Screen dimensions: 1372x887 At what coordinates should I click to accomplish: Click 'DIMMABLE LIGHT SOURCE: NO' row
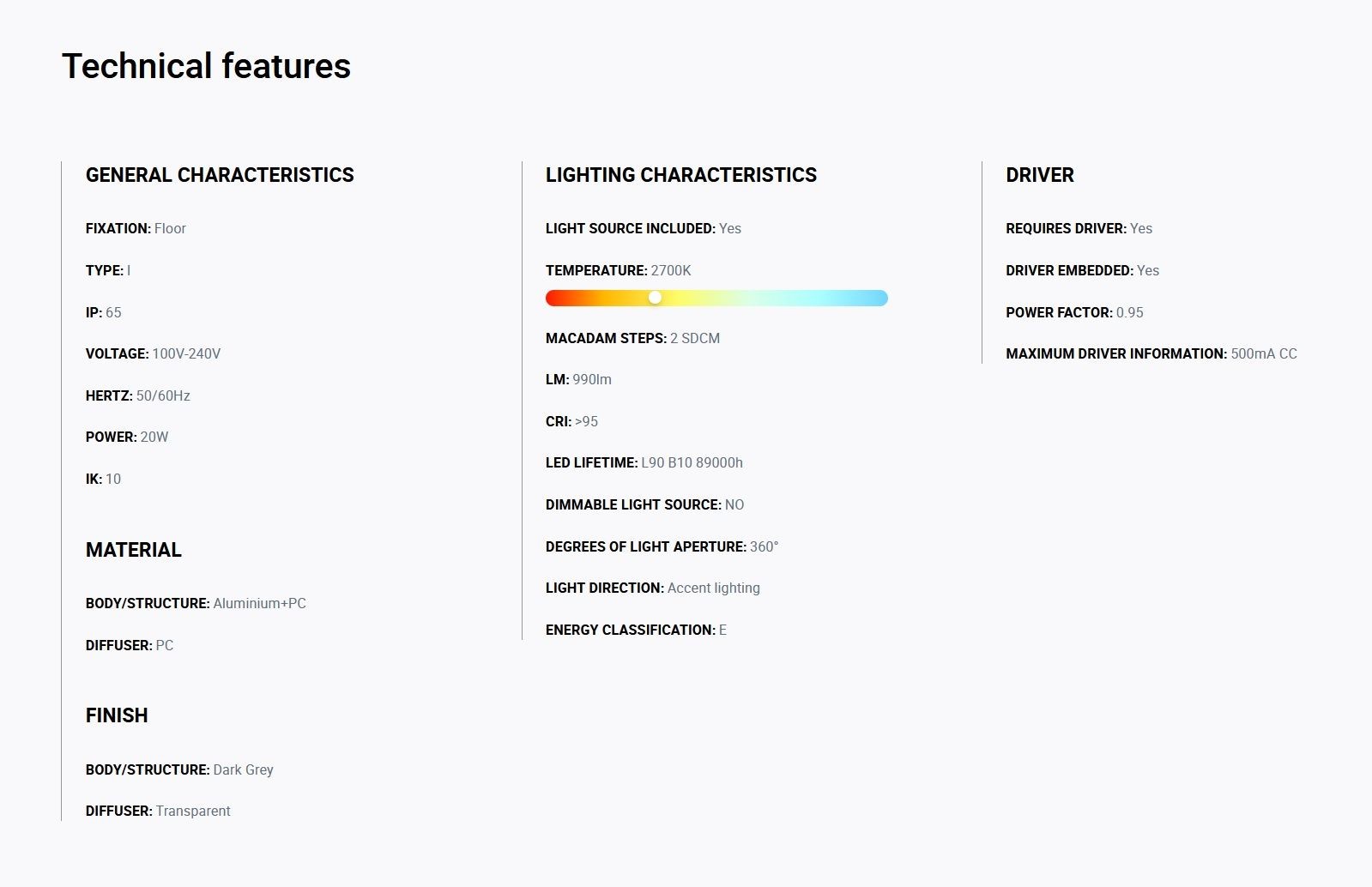click(x=644, y=504)
